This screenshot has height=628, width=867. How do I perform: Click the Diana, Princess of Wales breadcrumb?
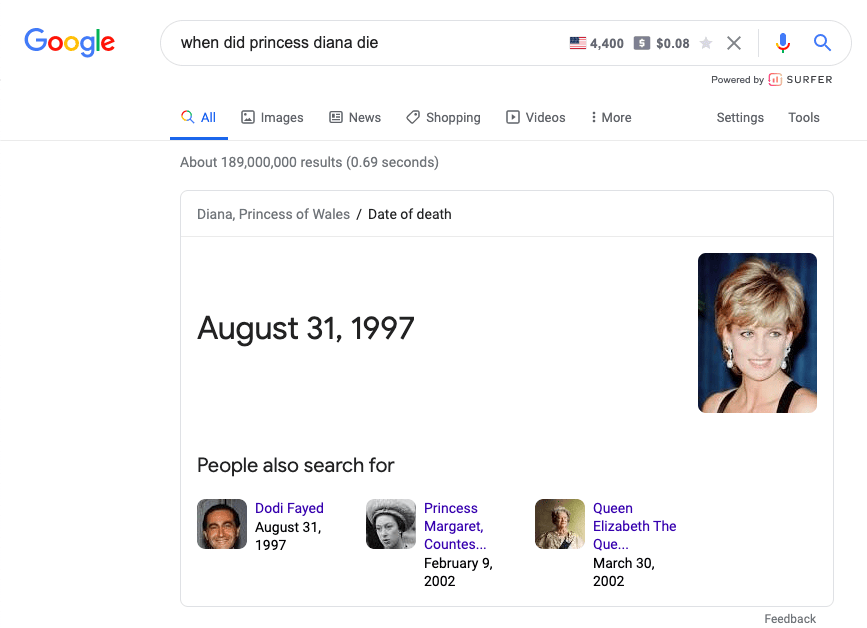273,214
